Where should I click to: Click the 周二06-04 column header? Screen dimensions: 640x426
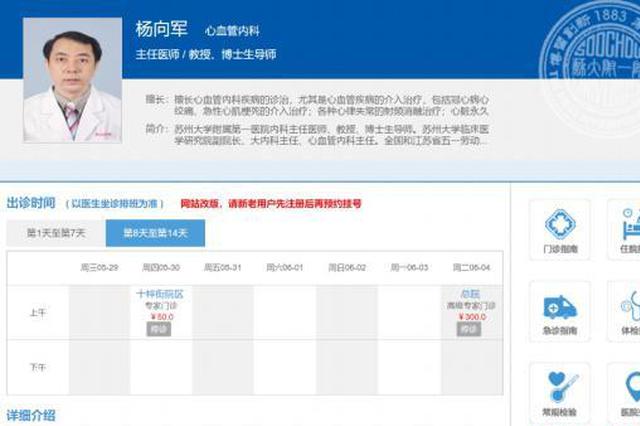pyautogui.click(x=471, y=268)
